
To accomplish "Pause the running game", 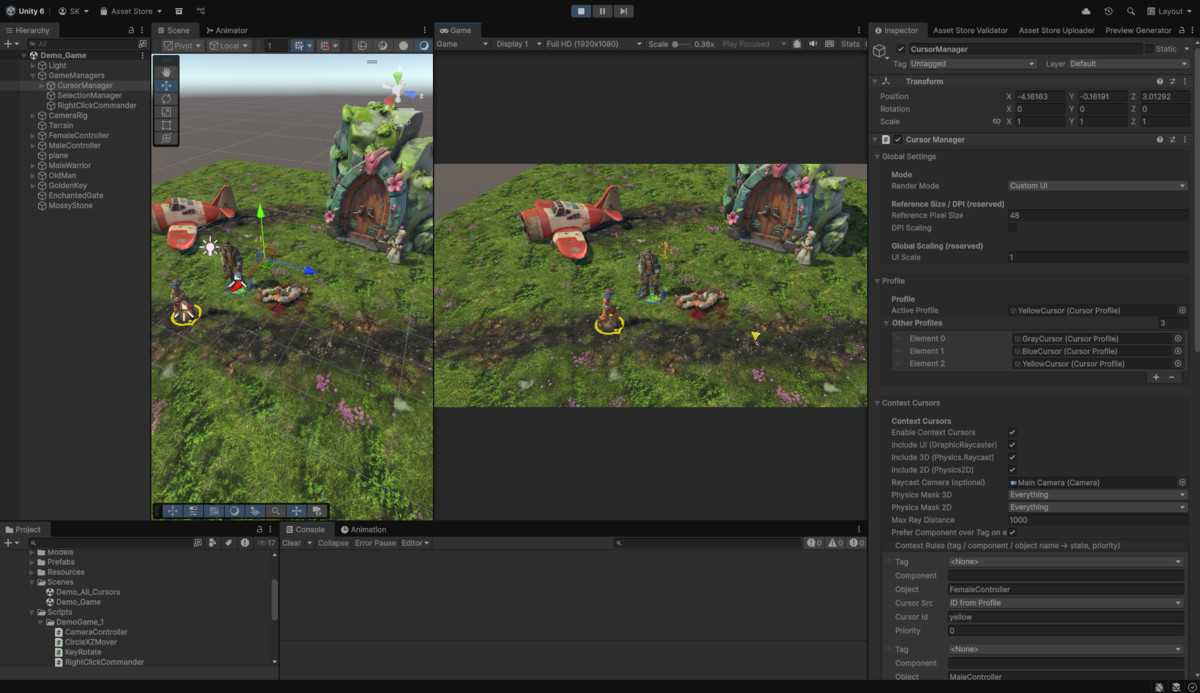I will coord(602,11).
